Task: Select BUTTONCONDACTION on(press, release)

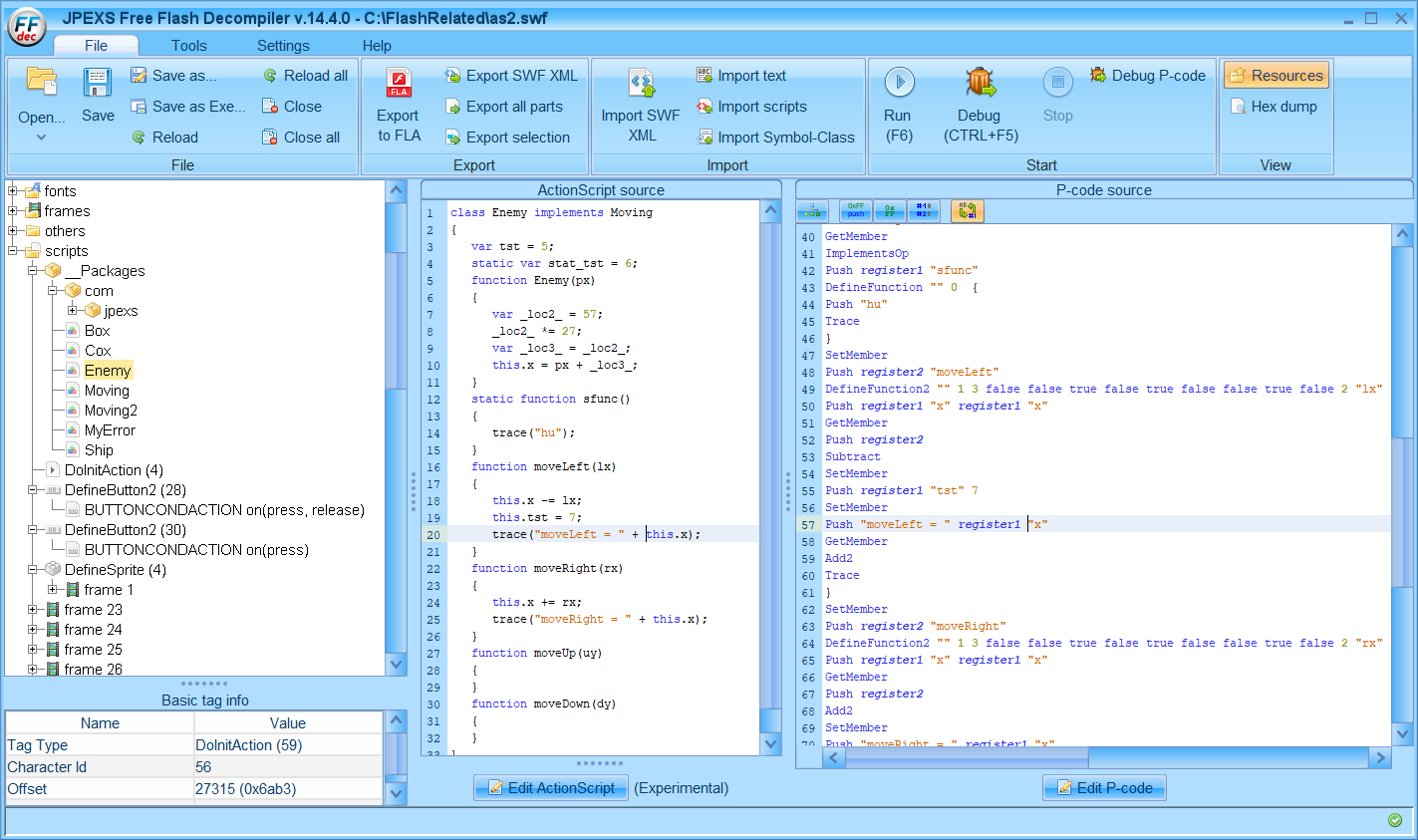Action: (224, 510)
